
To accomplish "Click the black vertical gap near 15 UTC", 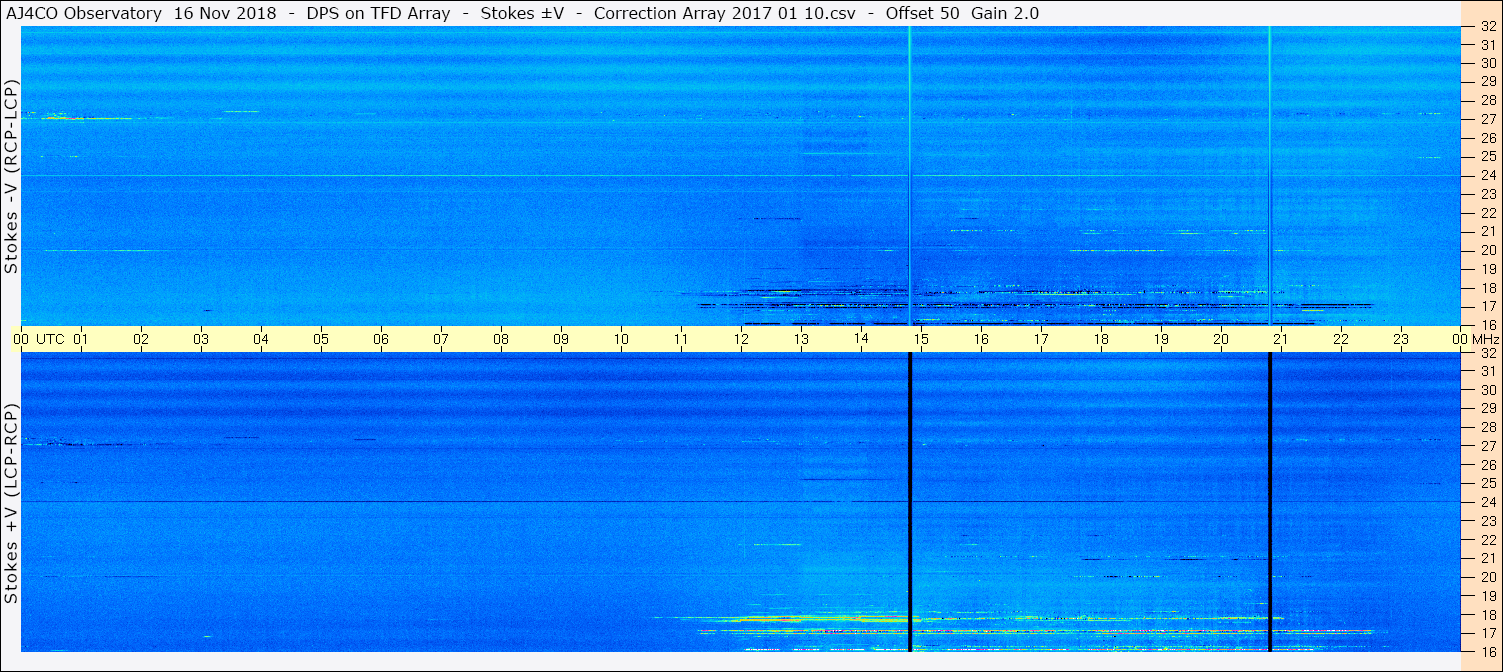I will (910, 502).
